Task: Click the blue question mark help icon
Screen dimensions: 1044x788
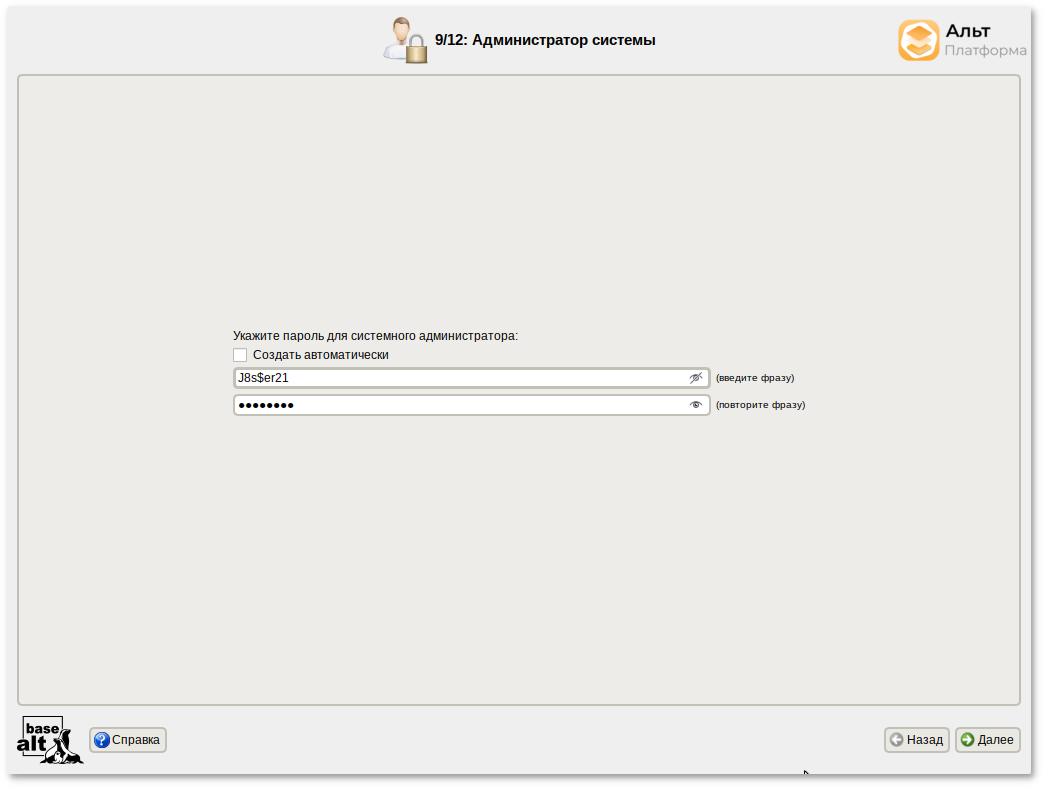Action: click(x=101, y=740)
